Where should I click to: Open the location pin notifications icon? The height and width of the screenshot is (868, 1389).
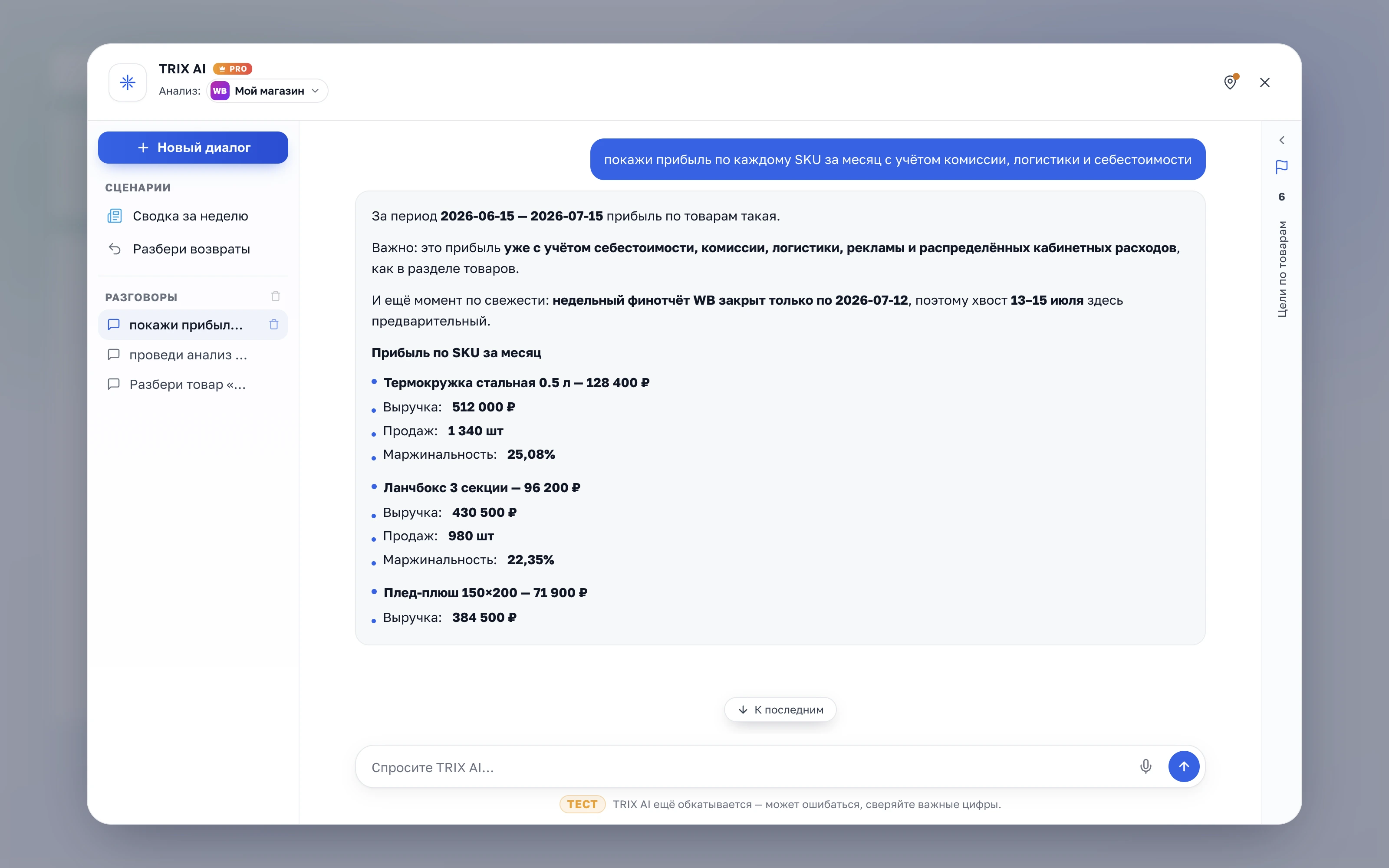(x=1230, y=82)
